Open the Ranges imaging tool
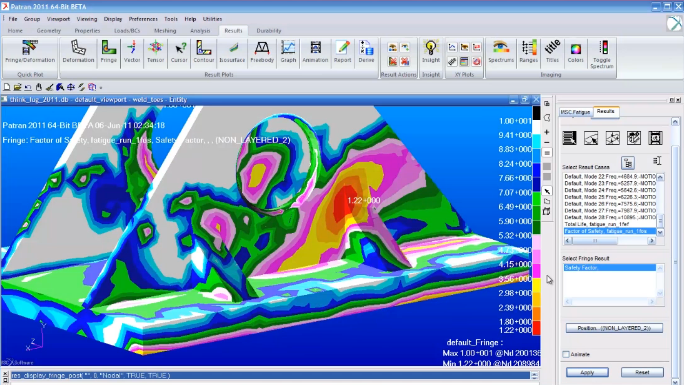 (529, 52)
